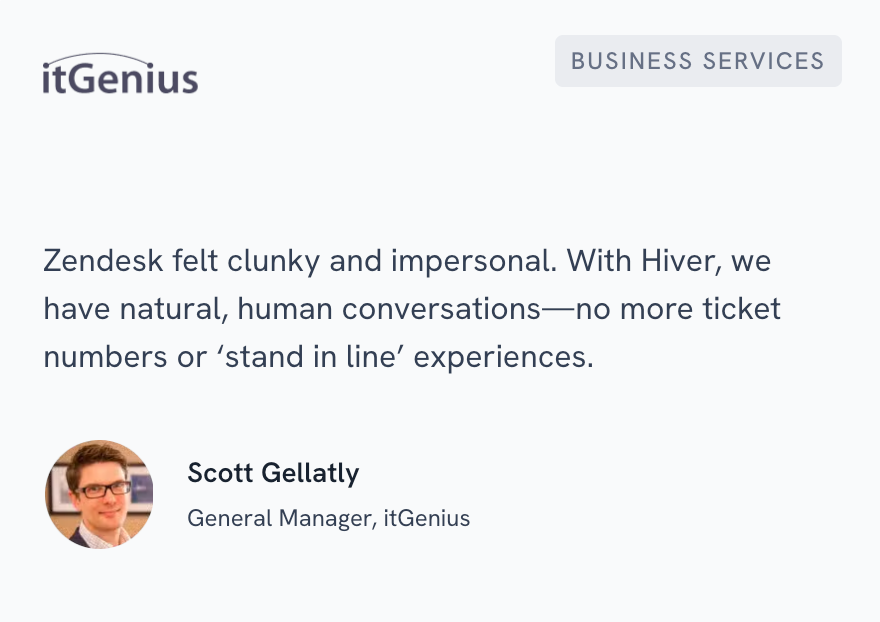Click the word "SERVICES" in the tag
This screenshot has width=880, height=622.
coord(764,61)
